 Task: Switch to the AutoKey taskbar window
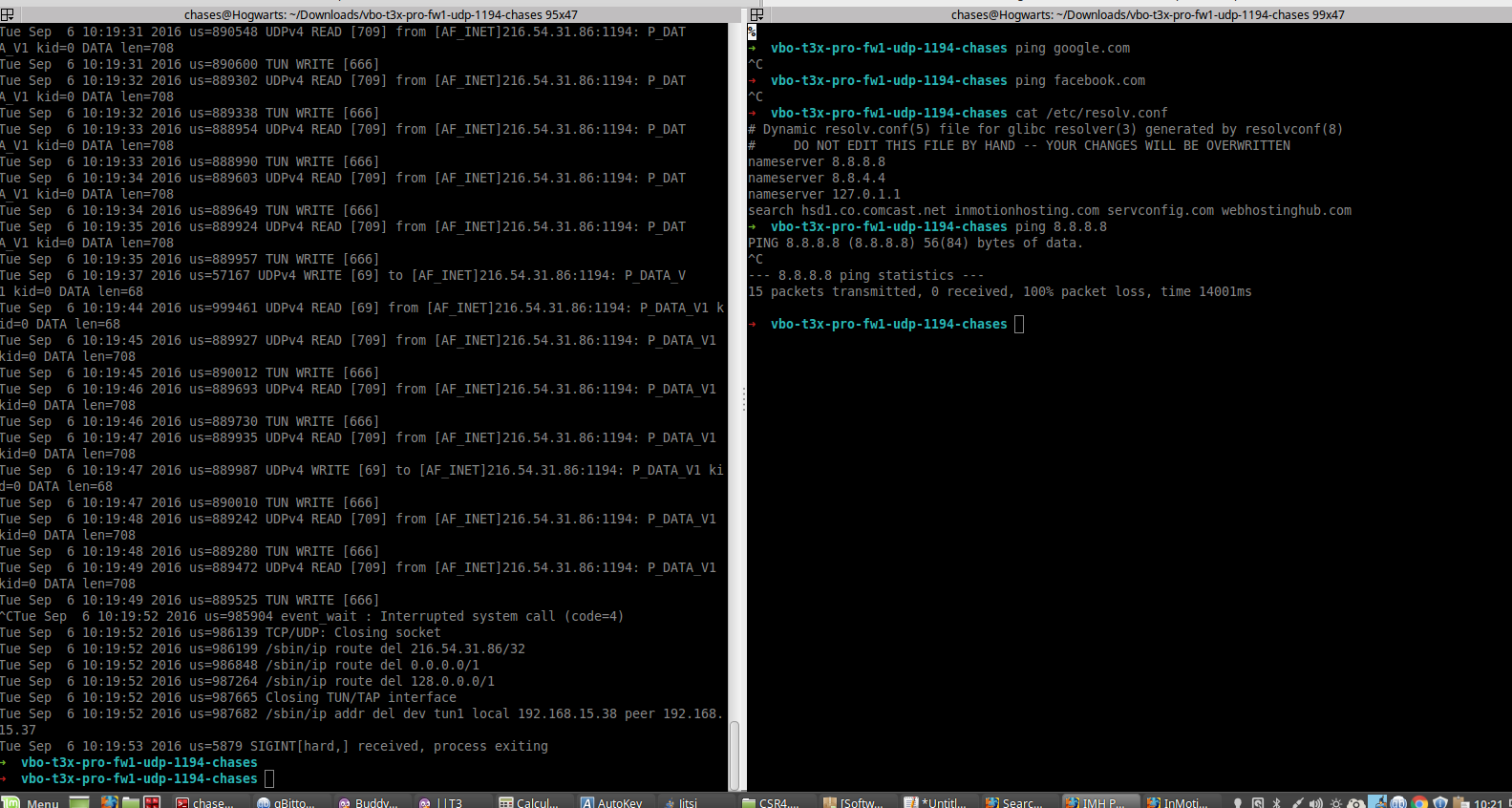pyautogui.click(x=611, y=802)
